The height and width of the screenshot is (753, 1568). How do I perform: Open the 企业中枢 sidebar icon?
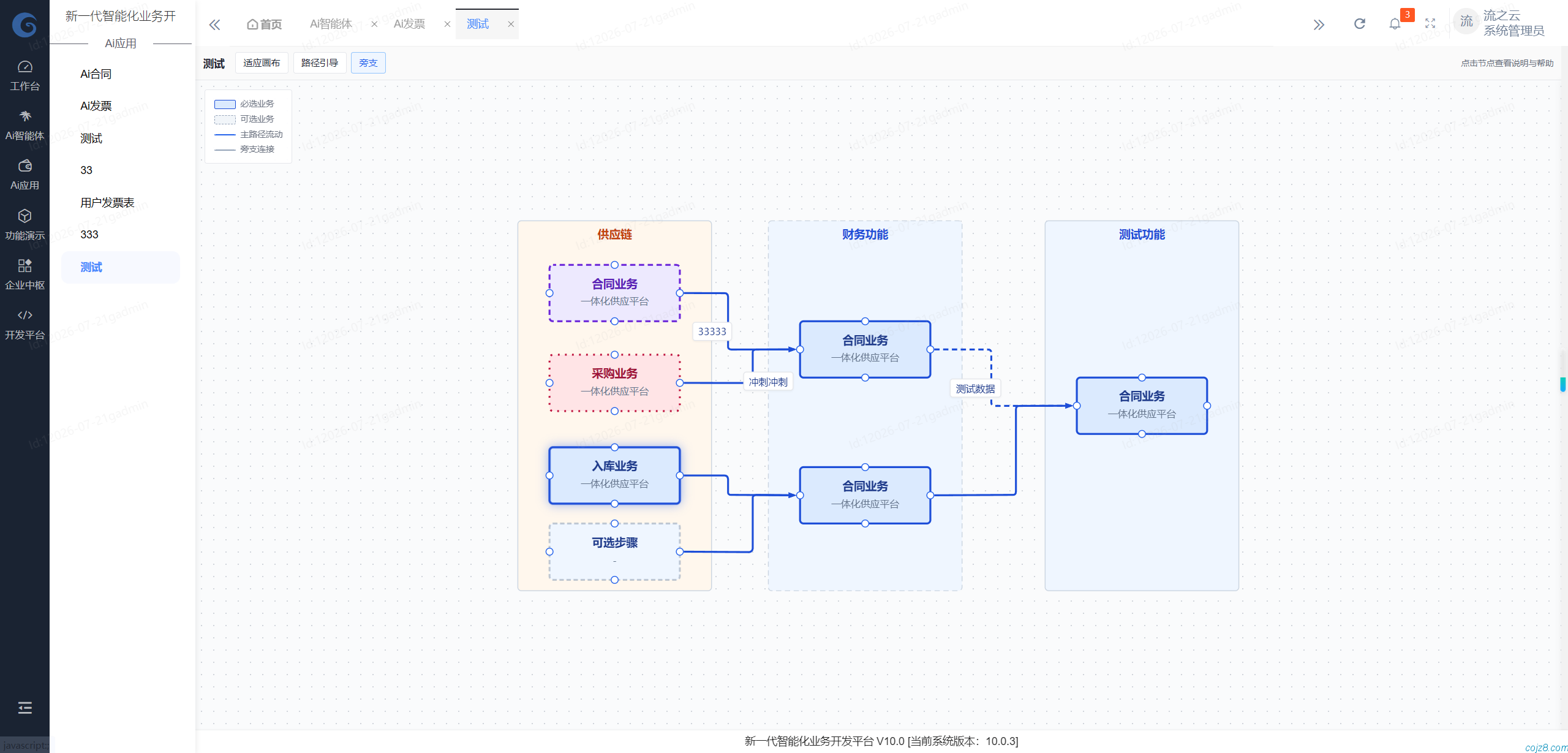24,265
